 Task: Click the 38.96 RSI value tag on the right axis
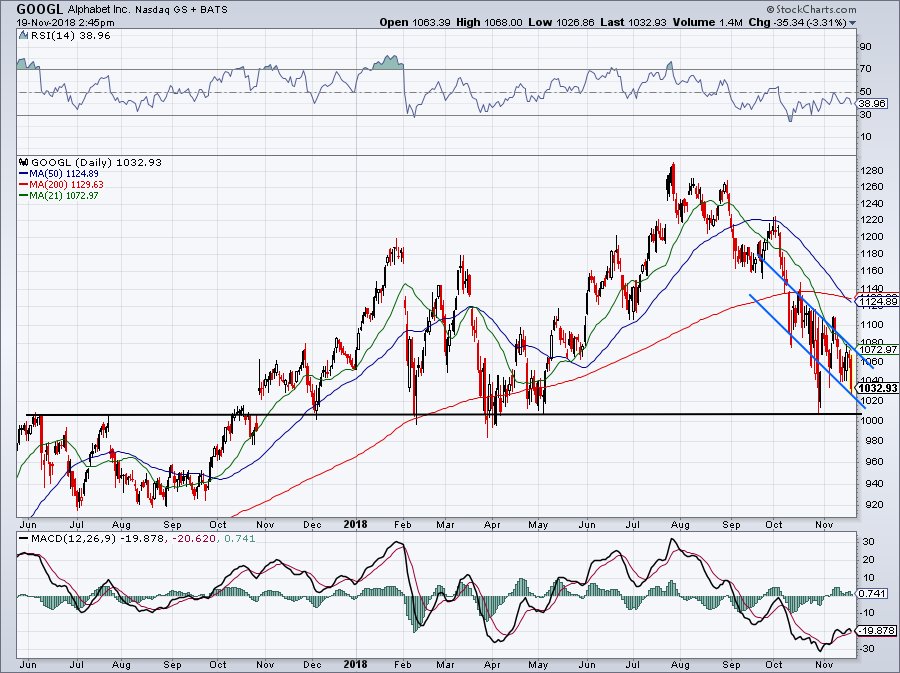click(872, 104)
